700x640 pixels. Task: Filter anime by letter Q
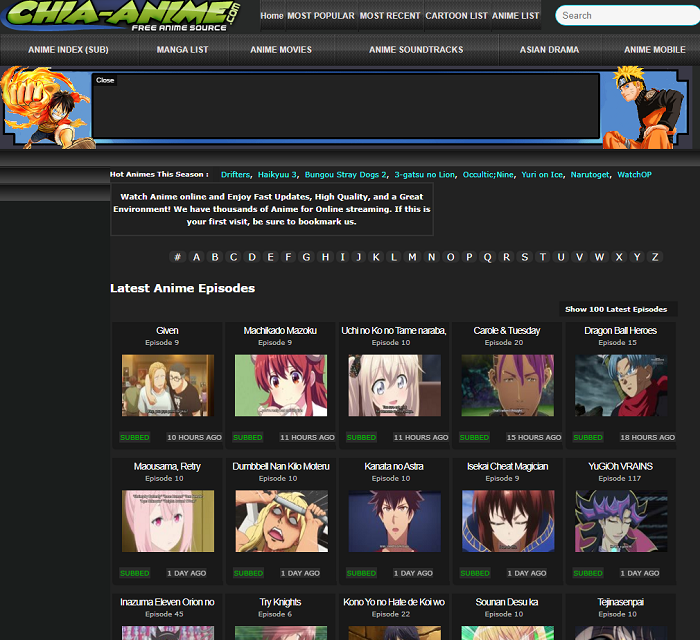click(x=487, y=257)
